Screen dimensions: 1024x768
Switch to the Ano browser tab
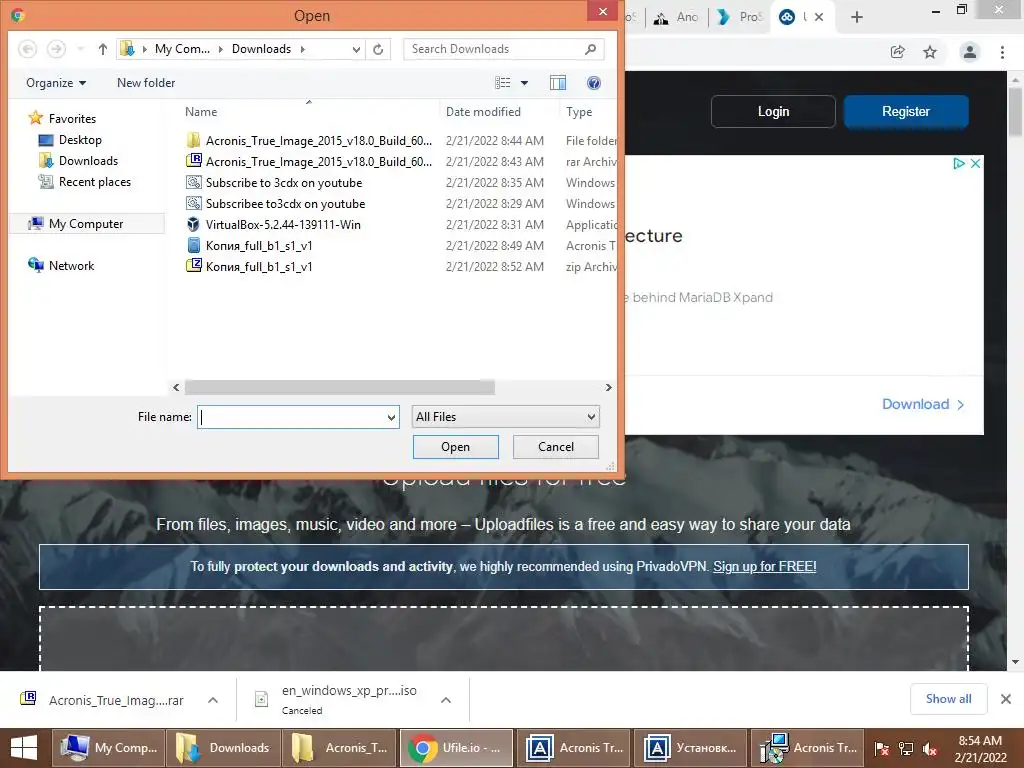[x=677, y=17]
